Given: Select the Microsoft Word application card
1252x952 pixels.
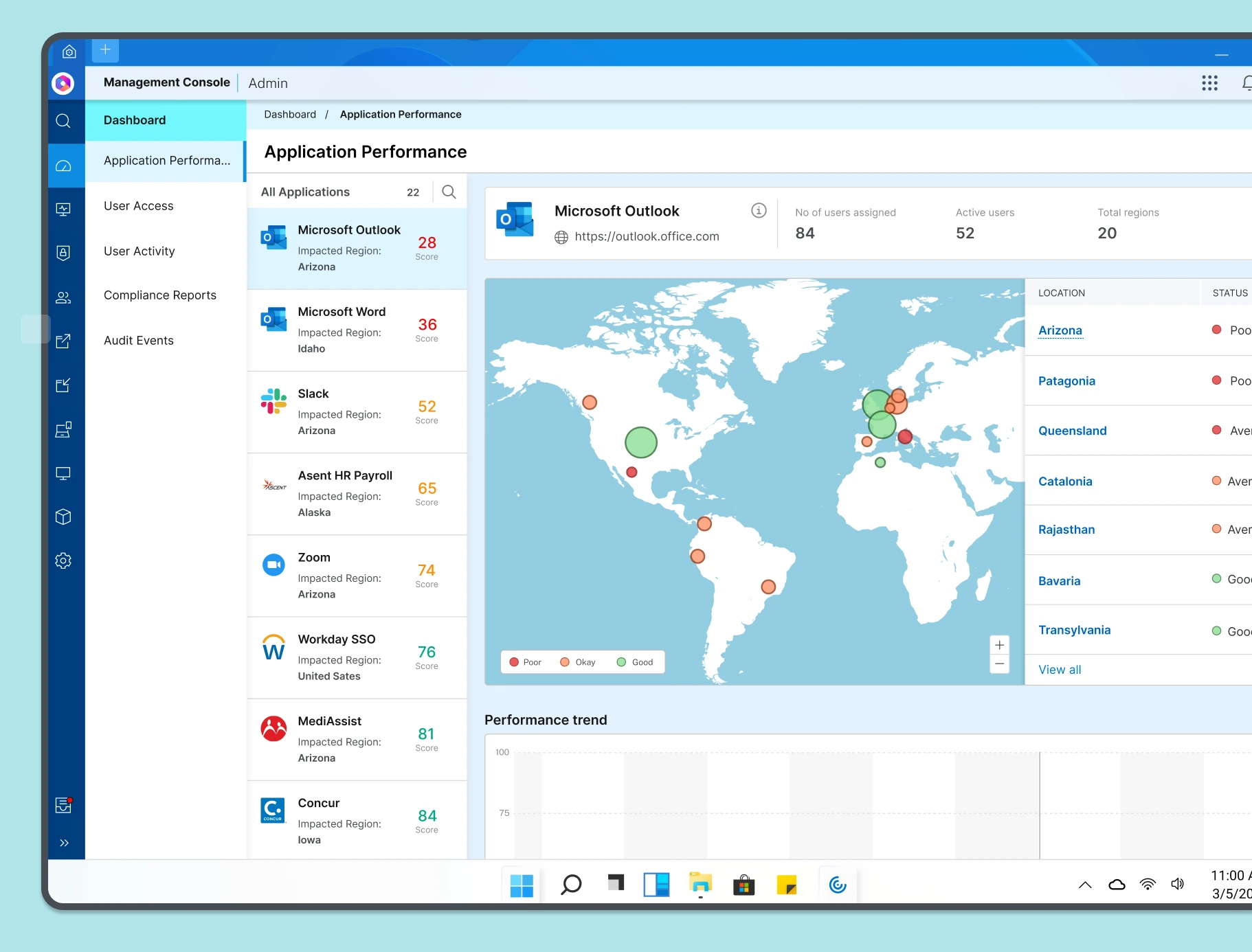Looking at the screenshot, I should click(357, 330).
